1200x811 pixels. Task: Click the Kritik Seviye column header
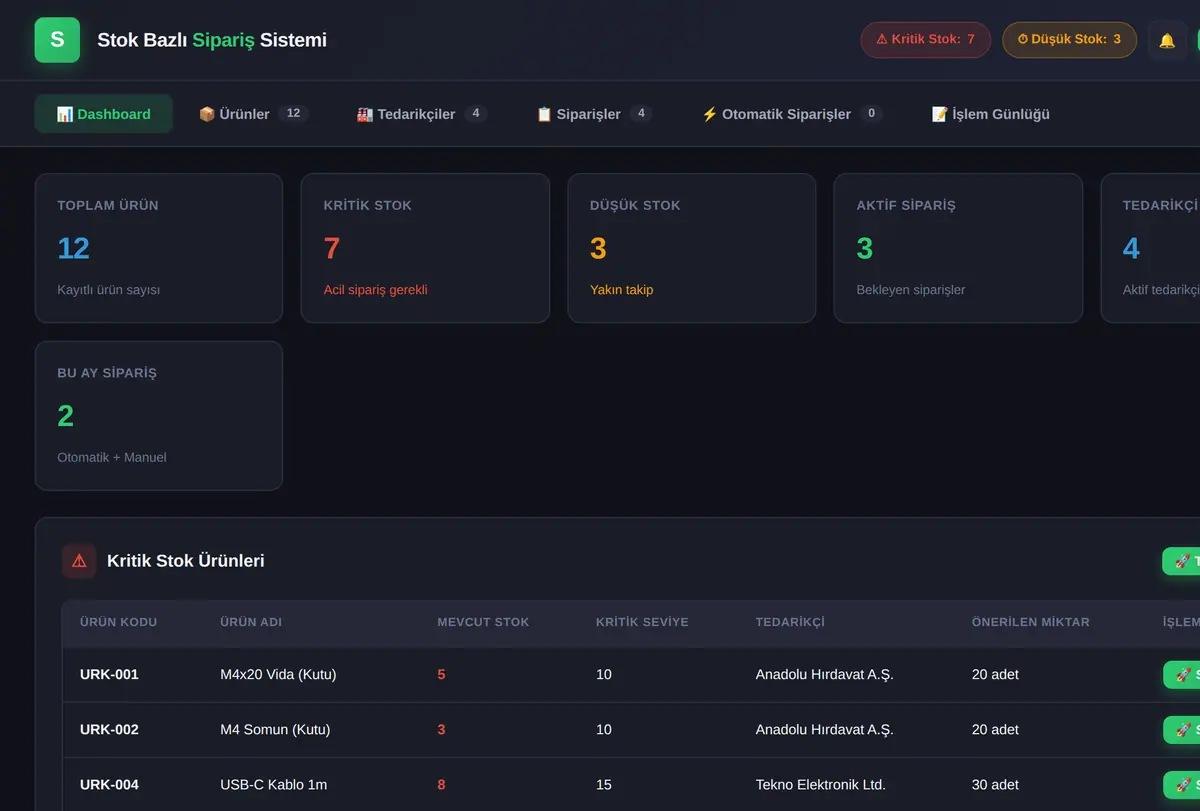642,622
